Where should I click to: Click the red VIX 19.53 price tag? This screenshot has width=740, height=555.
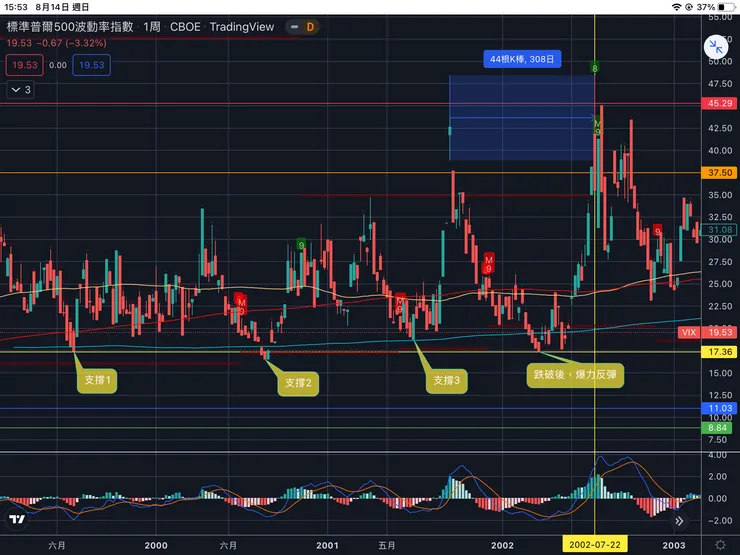[x=706, y=332]
